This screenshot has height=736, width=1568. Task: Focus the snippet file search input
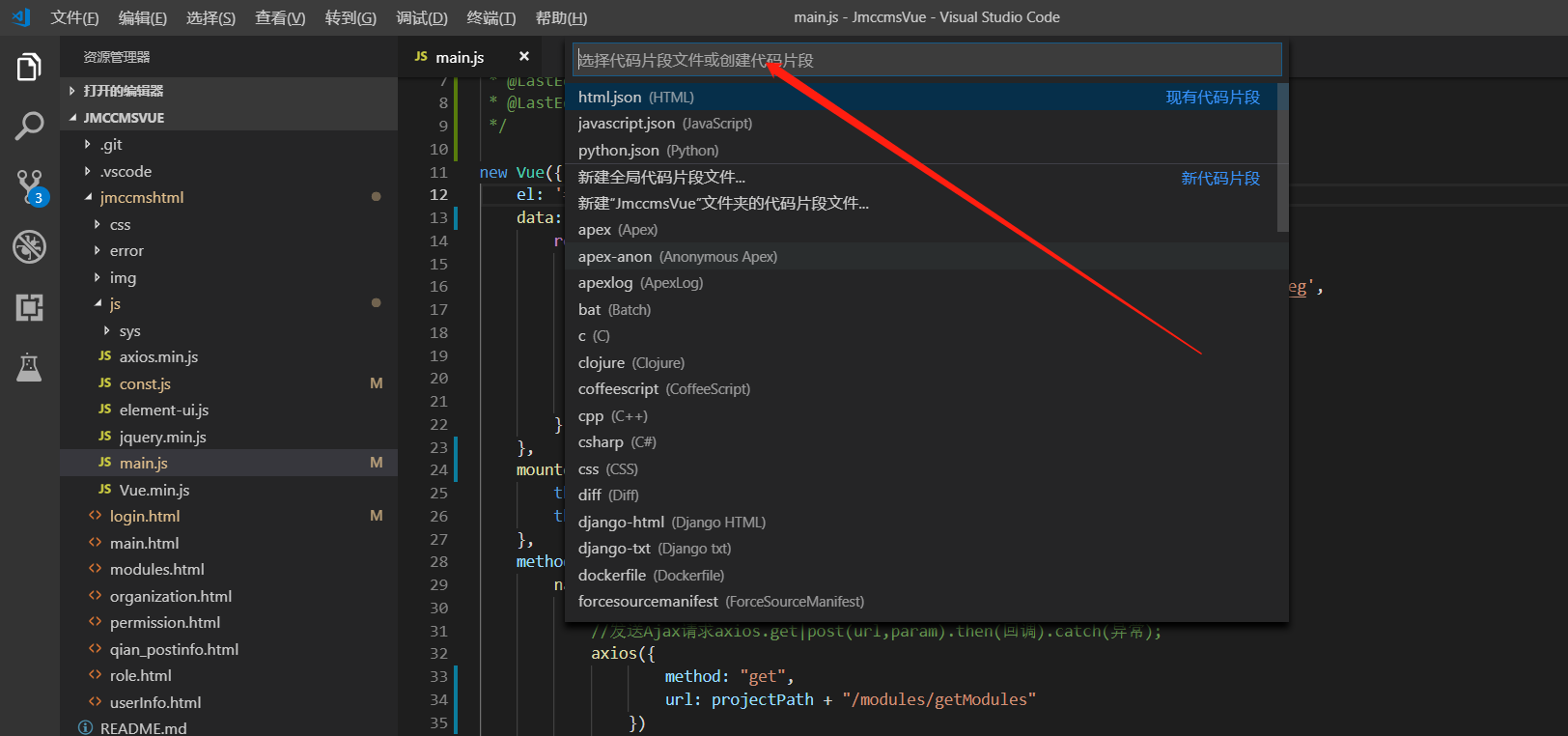point(927,60)
